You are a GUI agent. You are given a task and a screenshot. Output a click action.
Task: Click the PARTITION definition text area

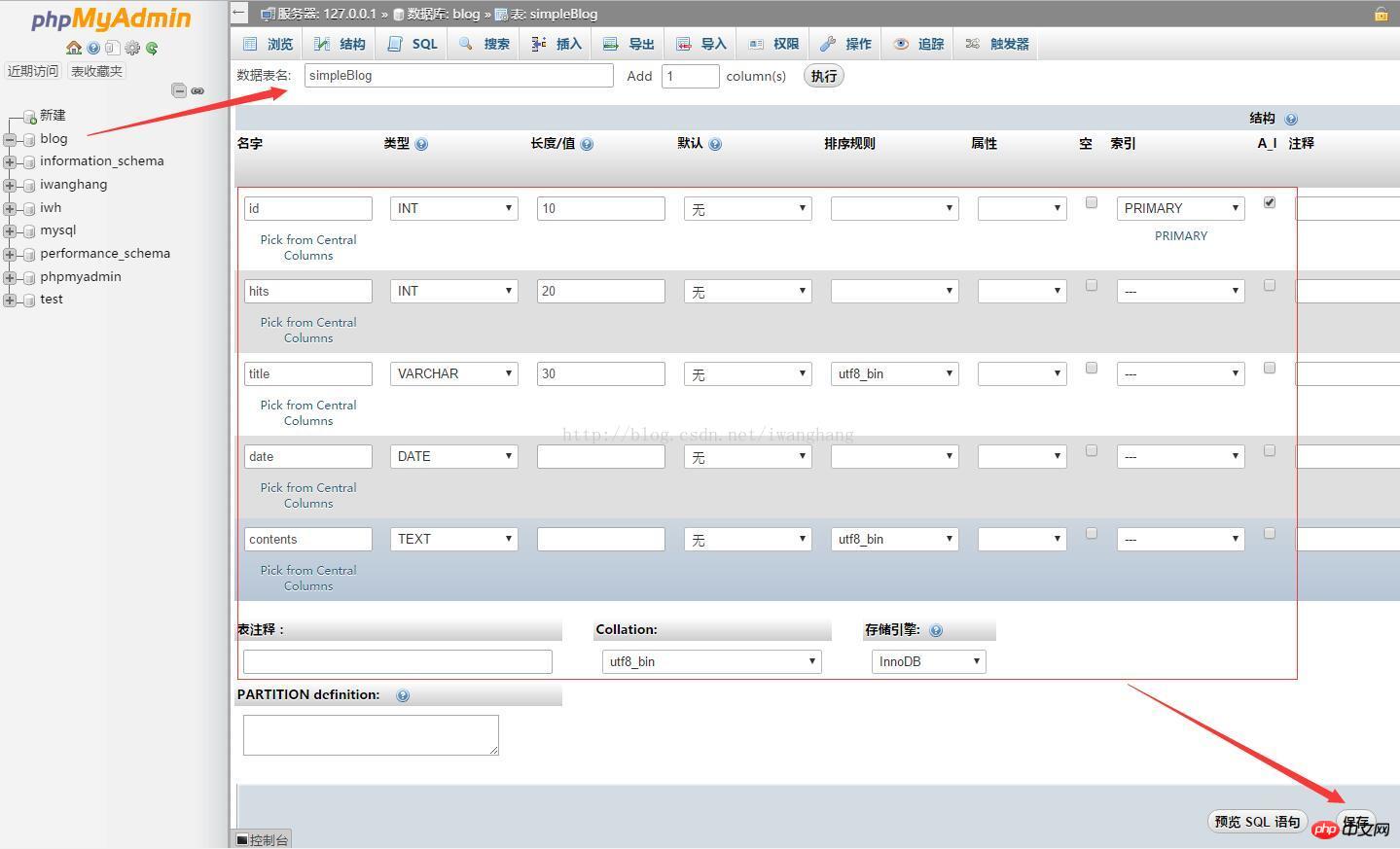[371, 735]
